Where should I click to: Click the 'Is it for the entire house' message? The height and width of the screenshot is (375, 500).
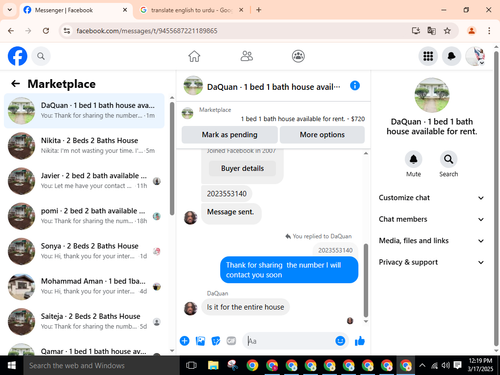(245, 307)
